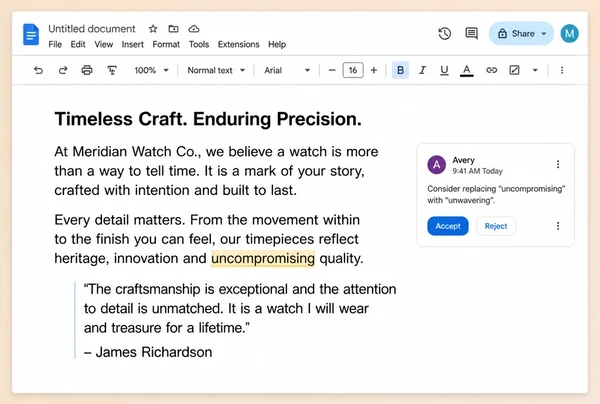Expand the Share dropdown arrow
Viewport: 600px width, 404px height.
point(544,34)
